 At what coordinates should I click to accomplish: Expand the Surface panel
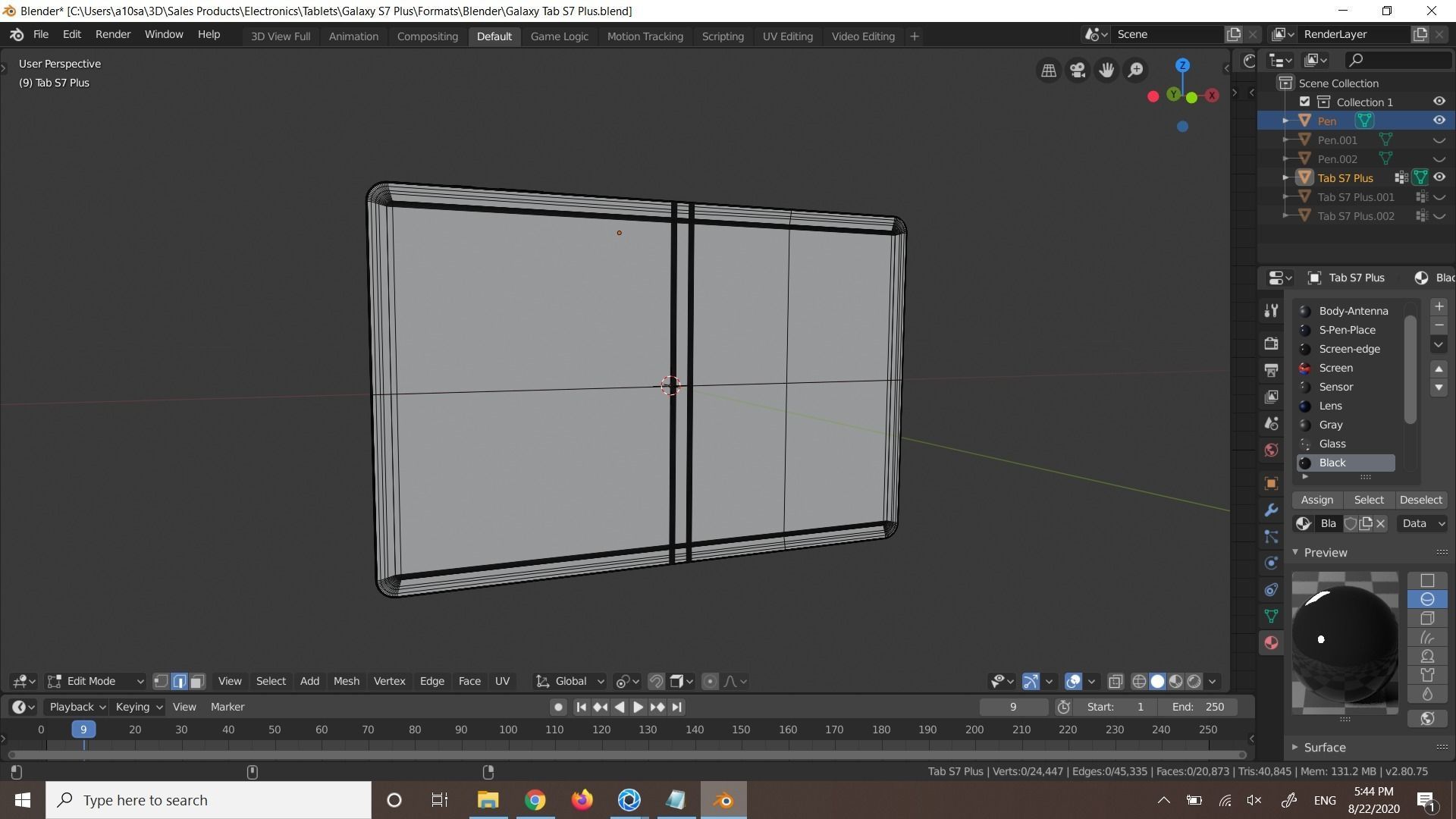pos(1324,748)
